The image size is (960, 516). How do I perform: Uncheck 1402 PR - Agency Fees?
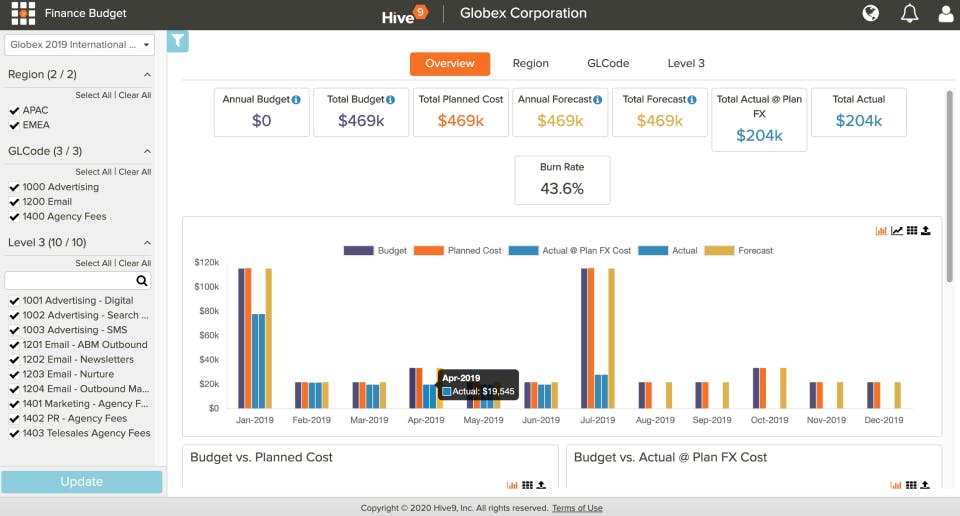tap(14, 419)
